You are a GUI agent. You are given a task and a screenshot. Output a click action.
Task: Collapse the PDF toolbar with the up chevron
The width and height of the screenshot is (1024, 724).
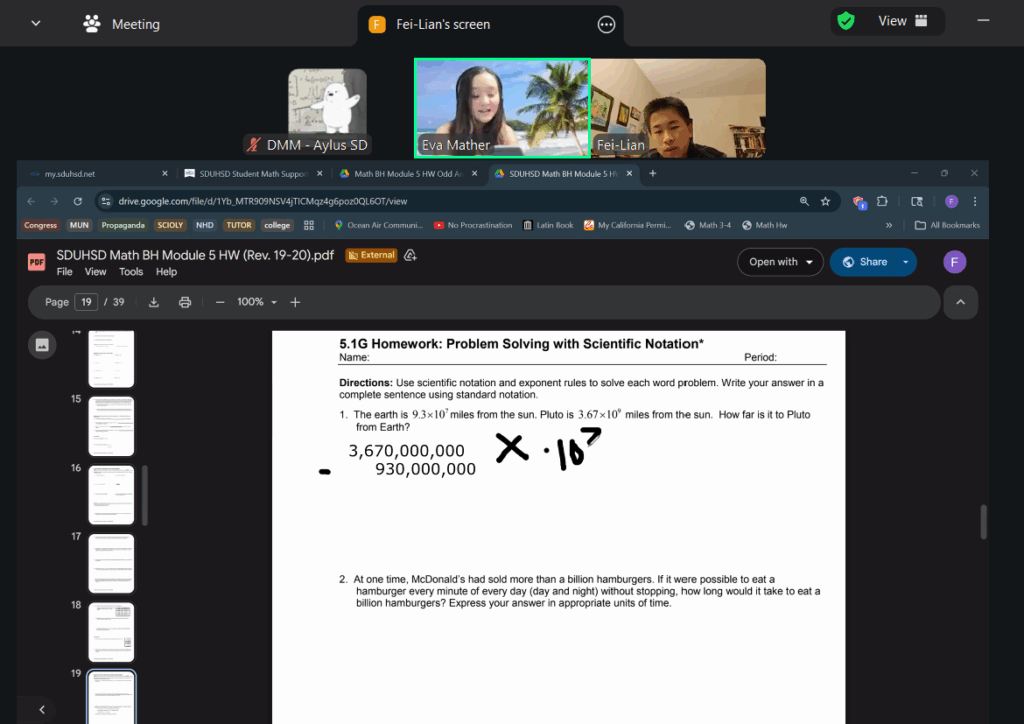(x=961, y=302)
